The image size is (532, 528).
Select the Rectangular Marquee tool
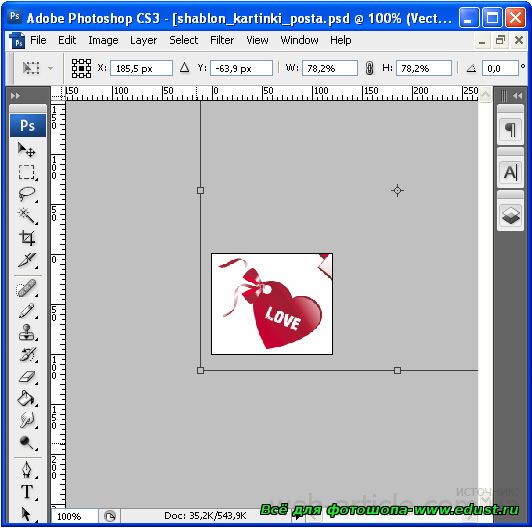pyautogui.click(x=27, y=172)
